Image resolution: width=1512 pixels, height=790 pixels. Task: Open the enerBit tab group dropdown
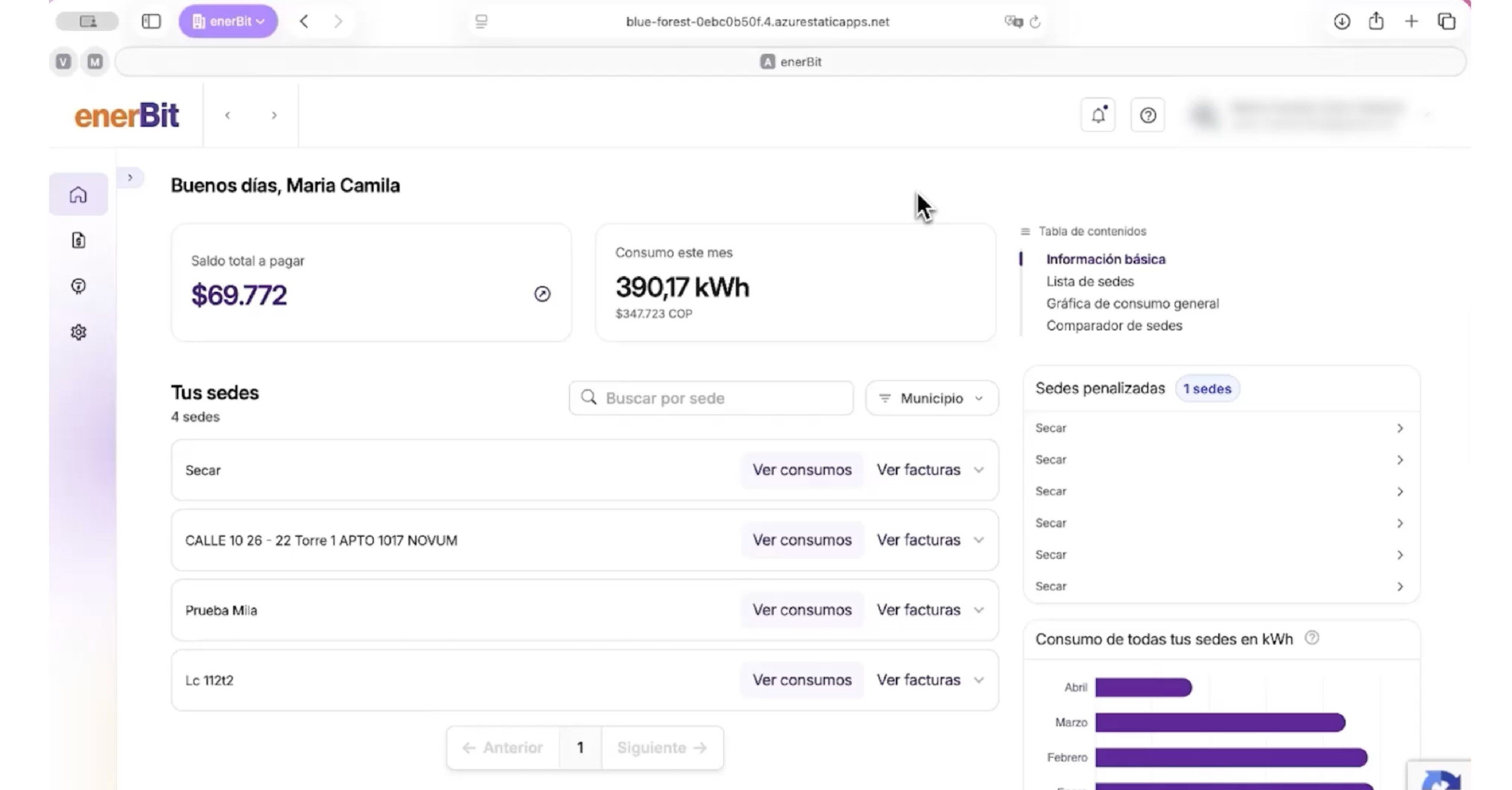point(228,22)
